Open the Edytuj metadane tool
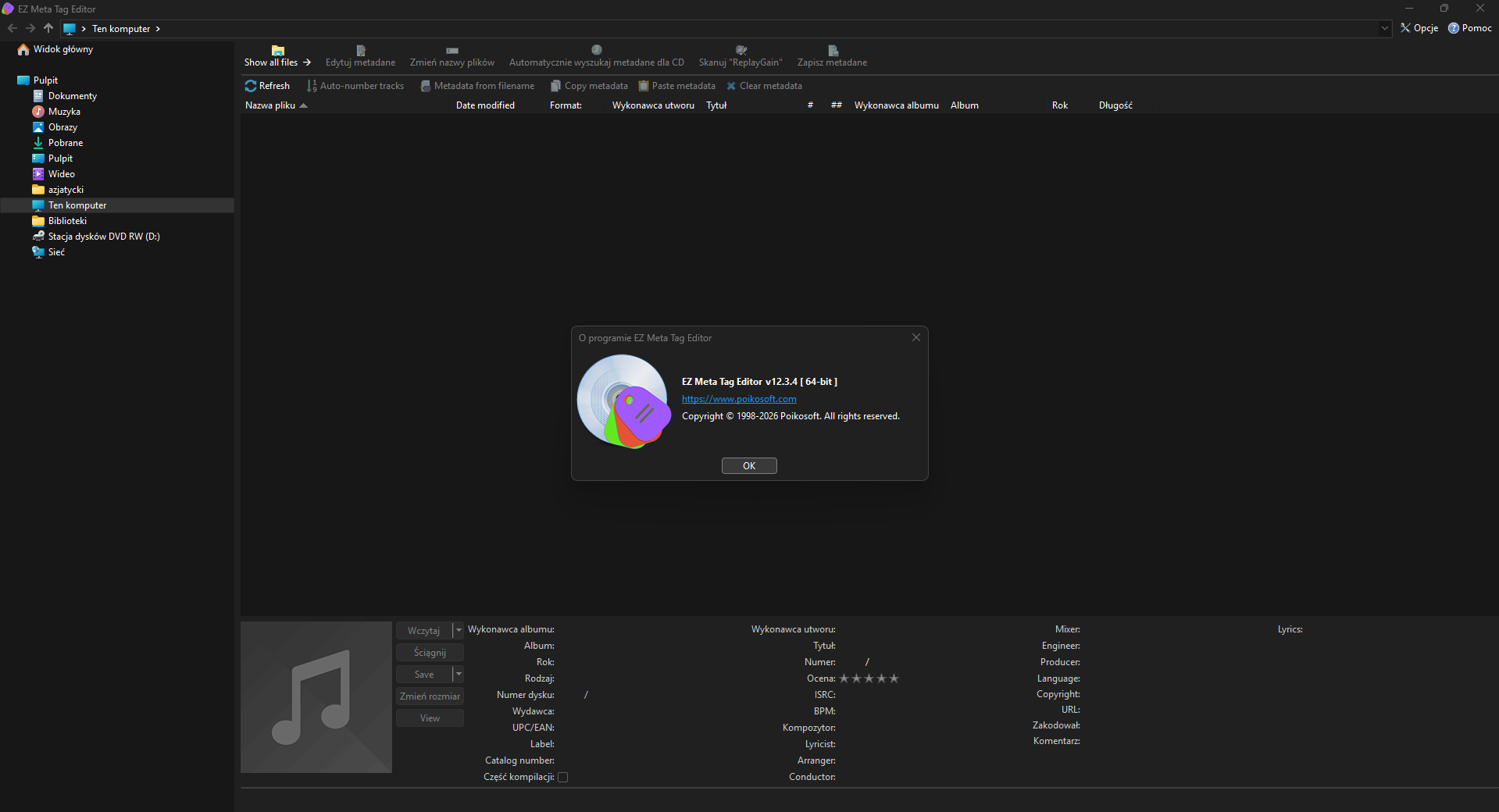Viewport: 1499px width, 812px height. (x=360, y=56)
